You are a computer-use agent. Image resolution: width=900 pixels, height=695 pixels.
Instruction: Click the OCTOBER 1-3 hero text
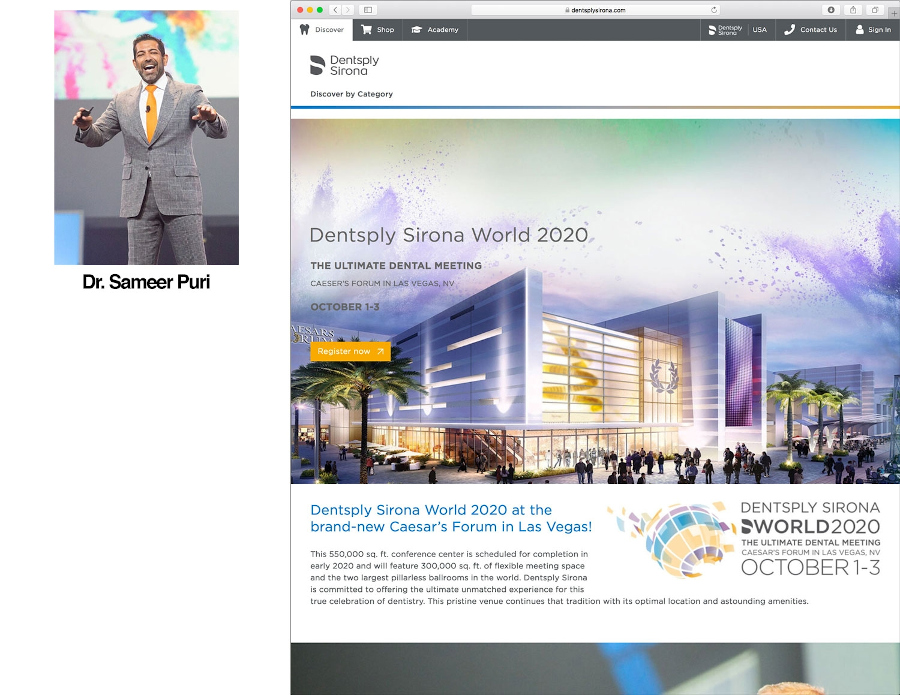click(x=345, y=307)
